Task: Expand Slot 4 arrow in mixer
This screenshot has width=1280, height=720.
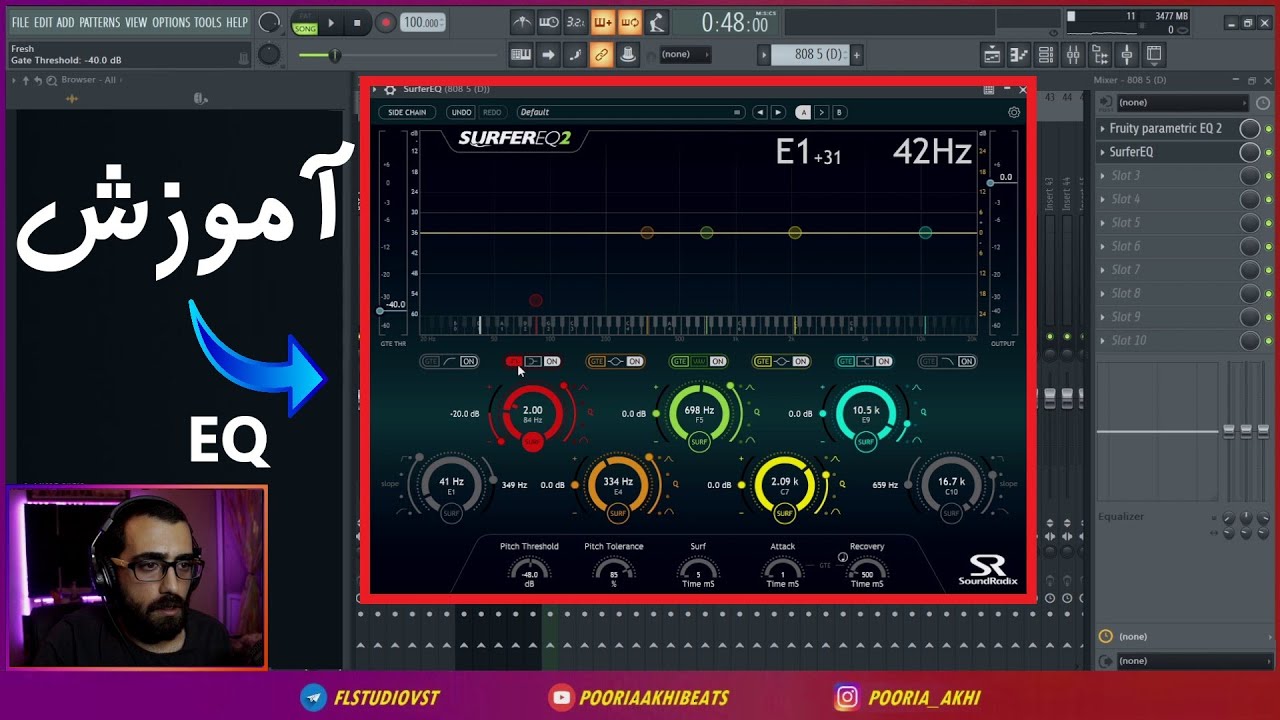Action: coord(1102,199)
